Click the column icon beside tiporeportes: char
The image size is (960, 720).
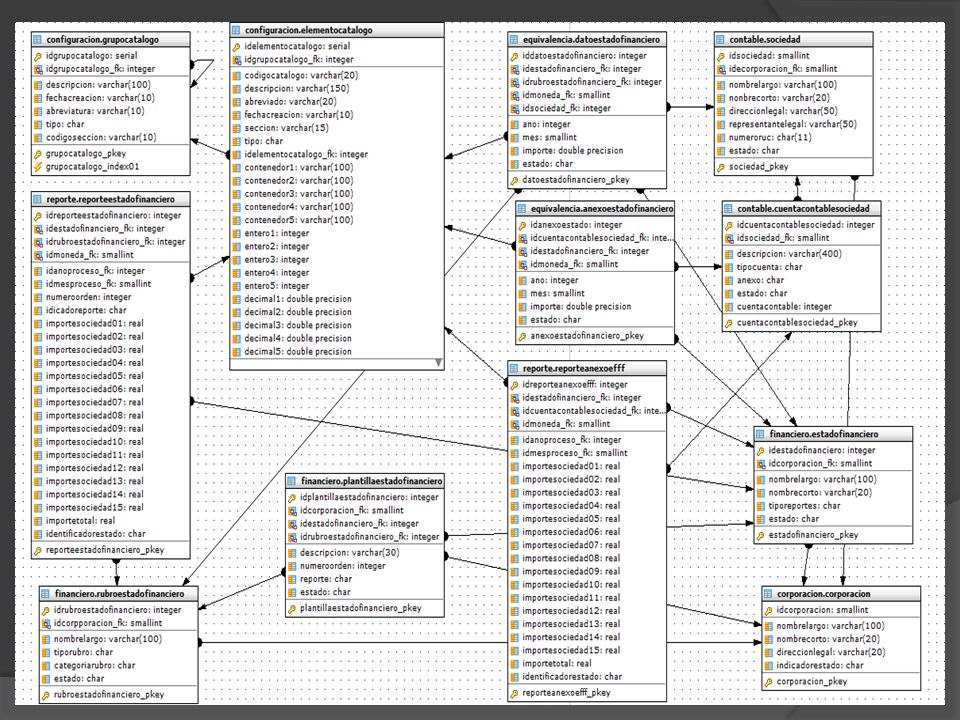point(760,506)
